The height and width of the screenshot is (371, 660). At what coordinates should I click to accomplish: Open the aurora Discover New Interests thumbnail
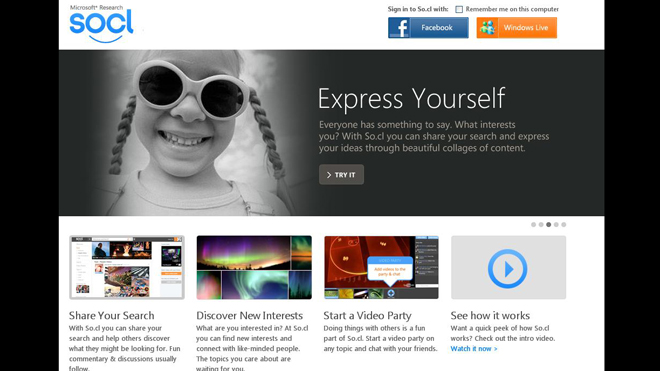pos(254,267)
